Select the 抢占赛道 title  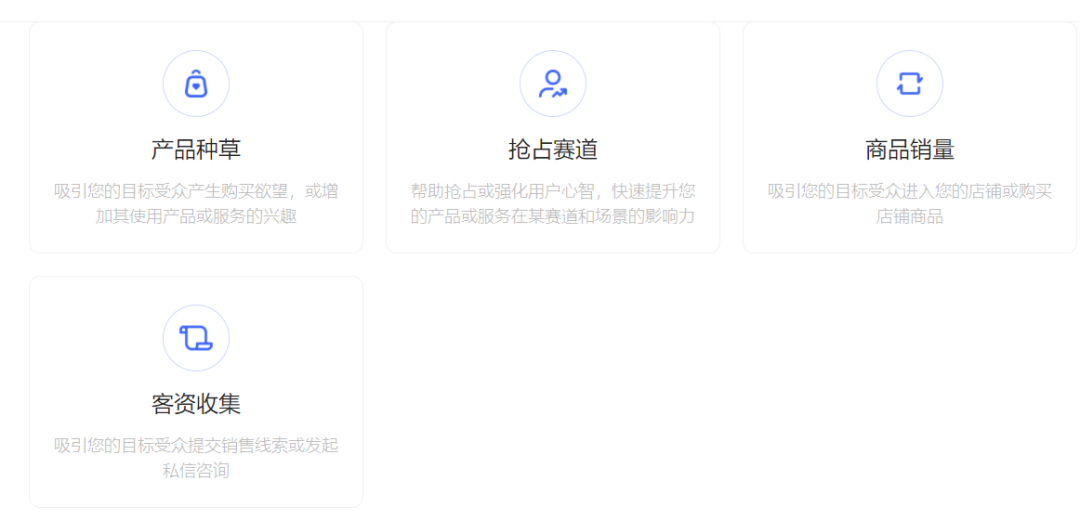point(552,150)
